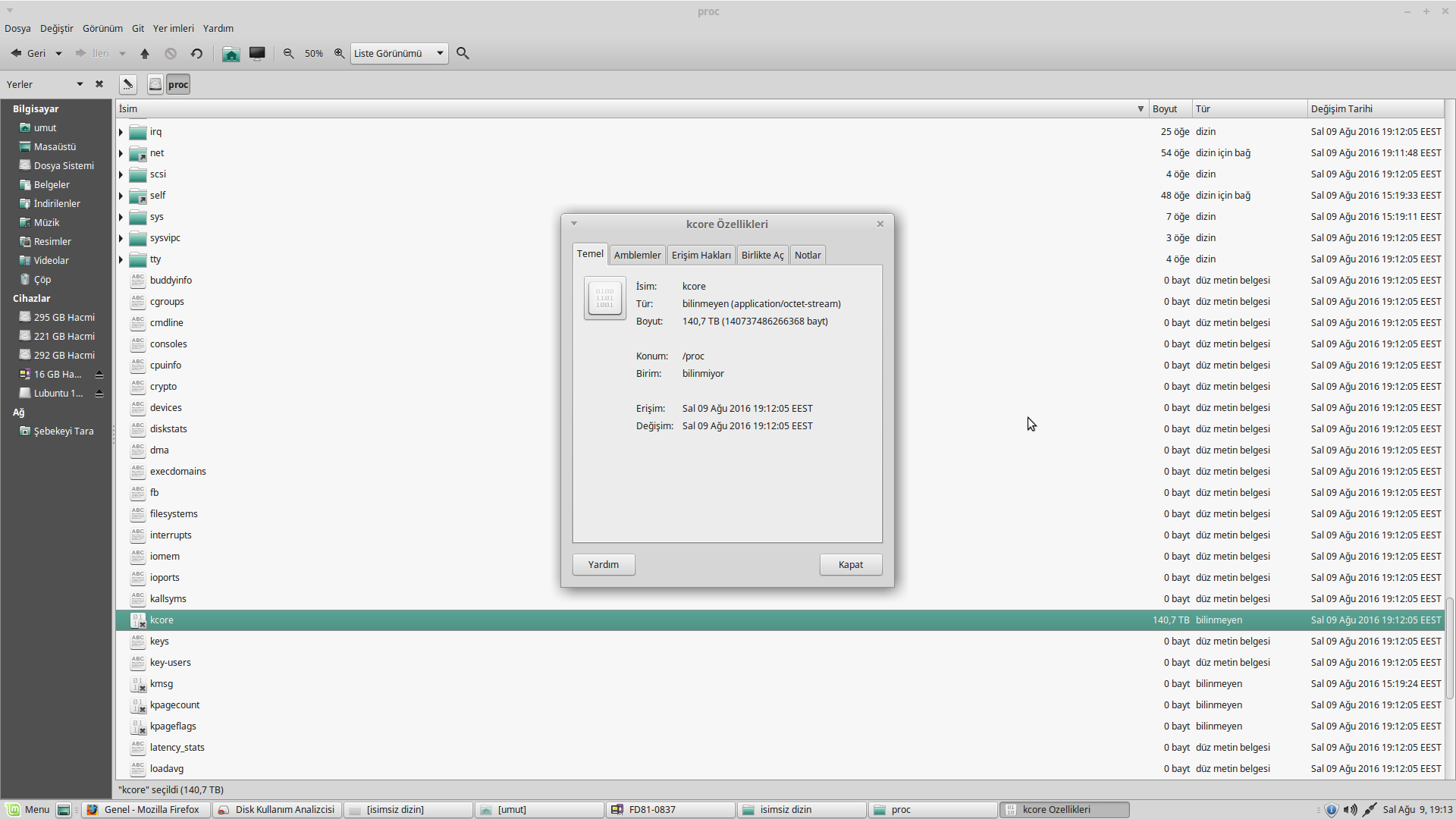Close the Yerler sidebar

(x=99, y=84)
